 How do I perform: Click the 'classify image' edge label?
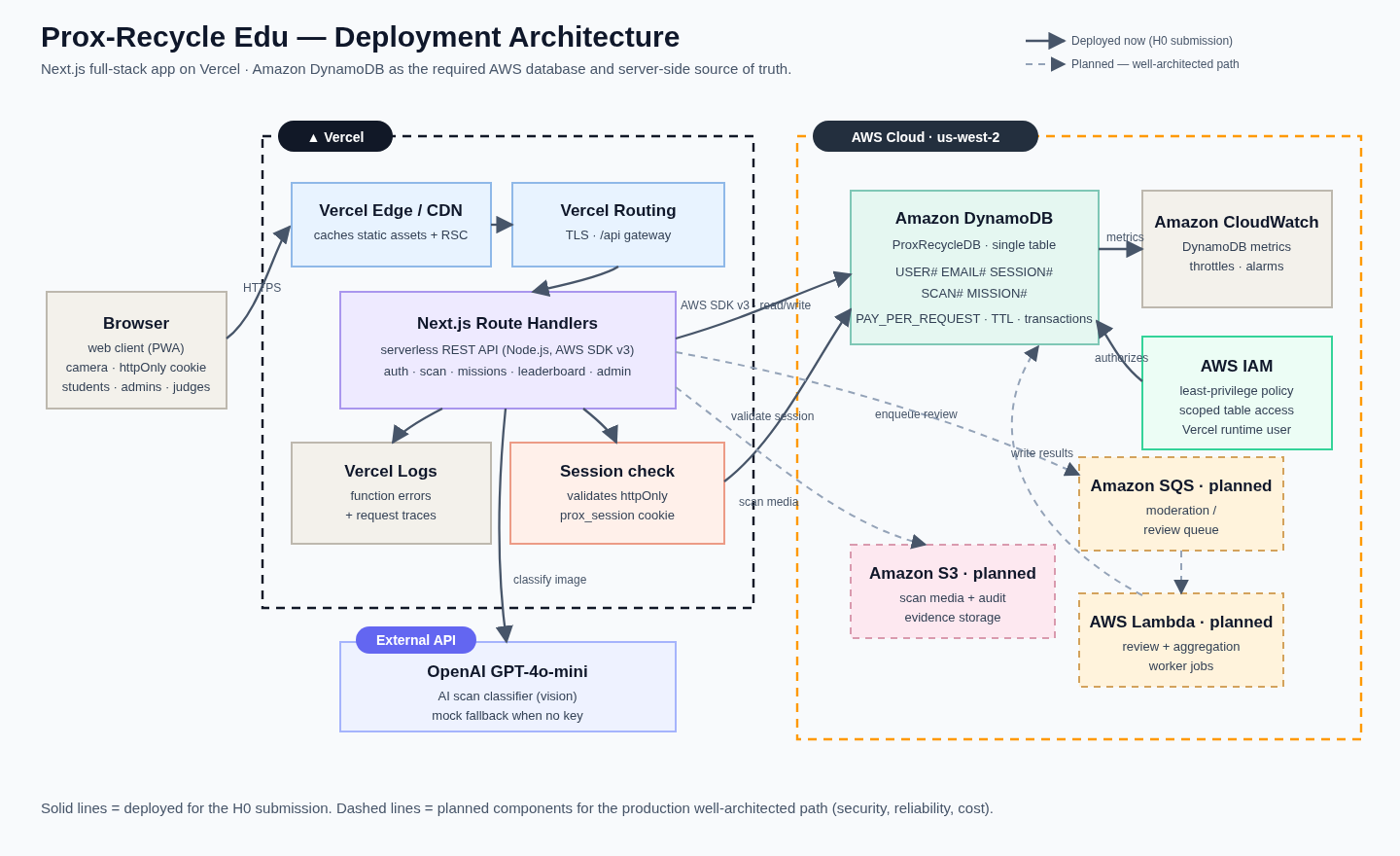tap(550, 580)
